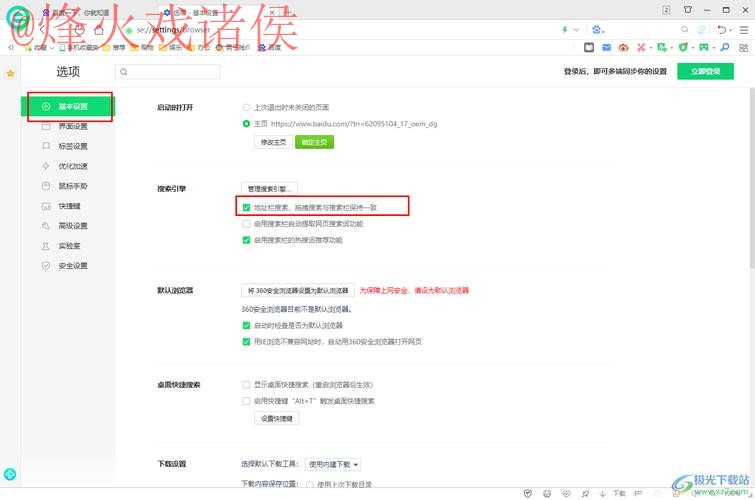The width and height of the screenshot is (755, 500).
Task: Open the 快捷键 settings section
Action: click(x=68, y=206)
